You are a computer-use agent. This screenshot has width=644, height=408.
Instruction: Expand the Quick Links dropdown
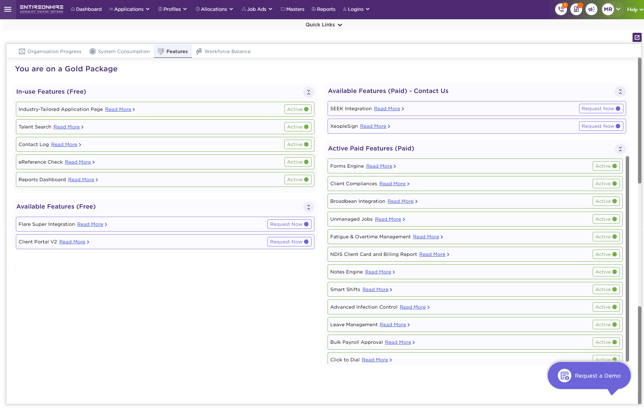tap(323, 25)
